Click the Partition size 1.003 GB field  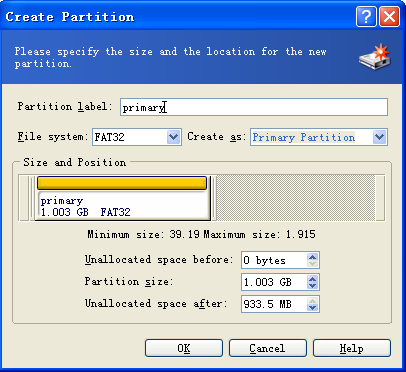[274, 282]
